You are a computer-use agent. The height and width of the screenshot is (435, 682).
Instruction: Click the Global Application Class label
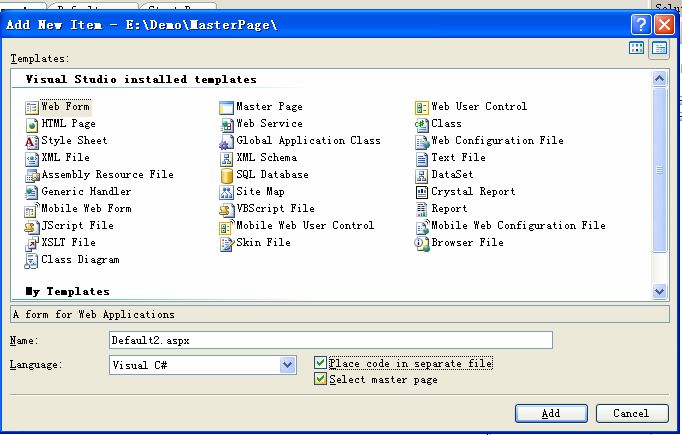(308, 141)
